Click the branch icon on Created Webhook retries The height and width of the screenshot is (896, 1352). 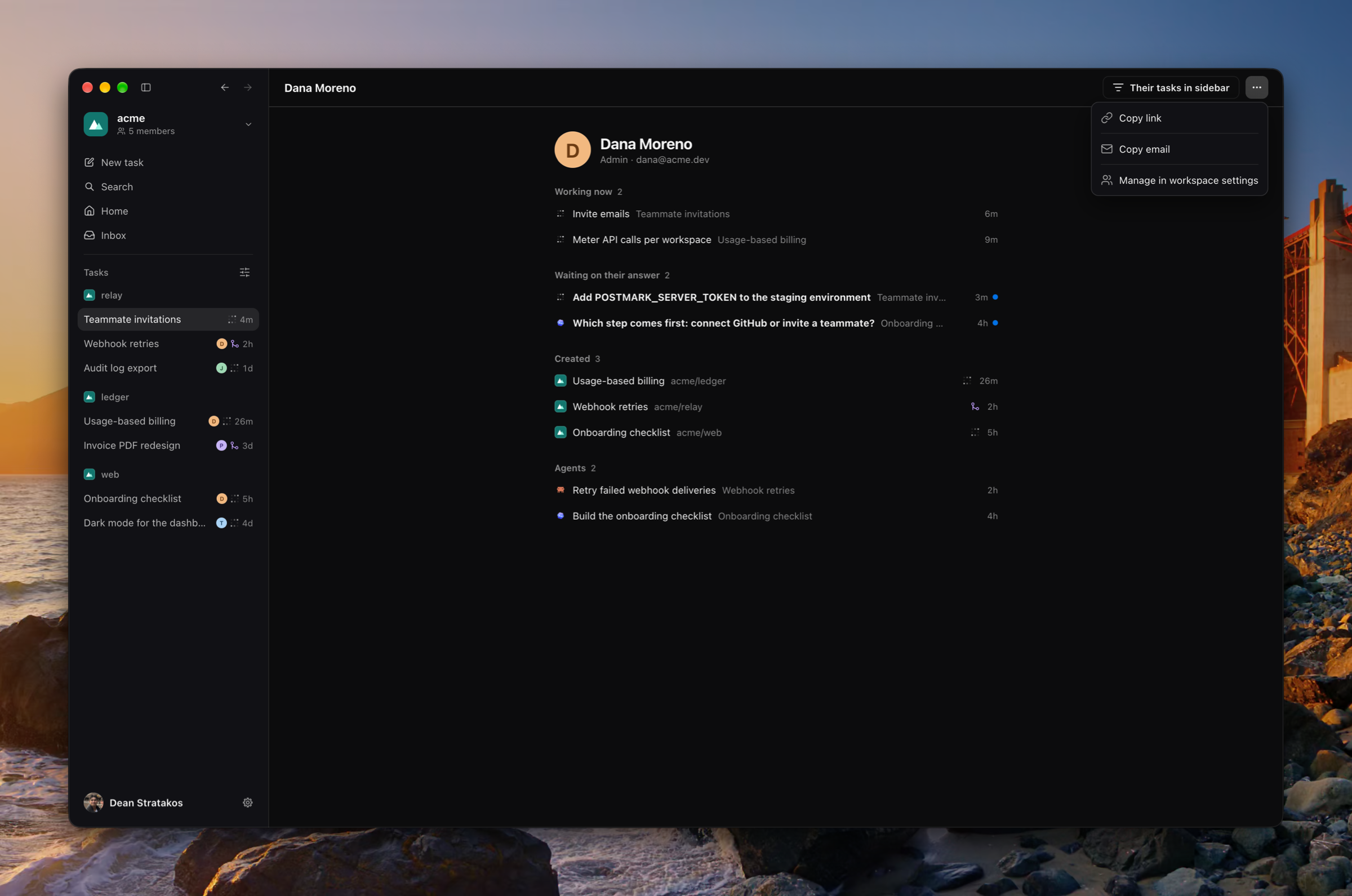pyautogui.click(x=975, y=406)
